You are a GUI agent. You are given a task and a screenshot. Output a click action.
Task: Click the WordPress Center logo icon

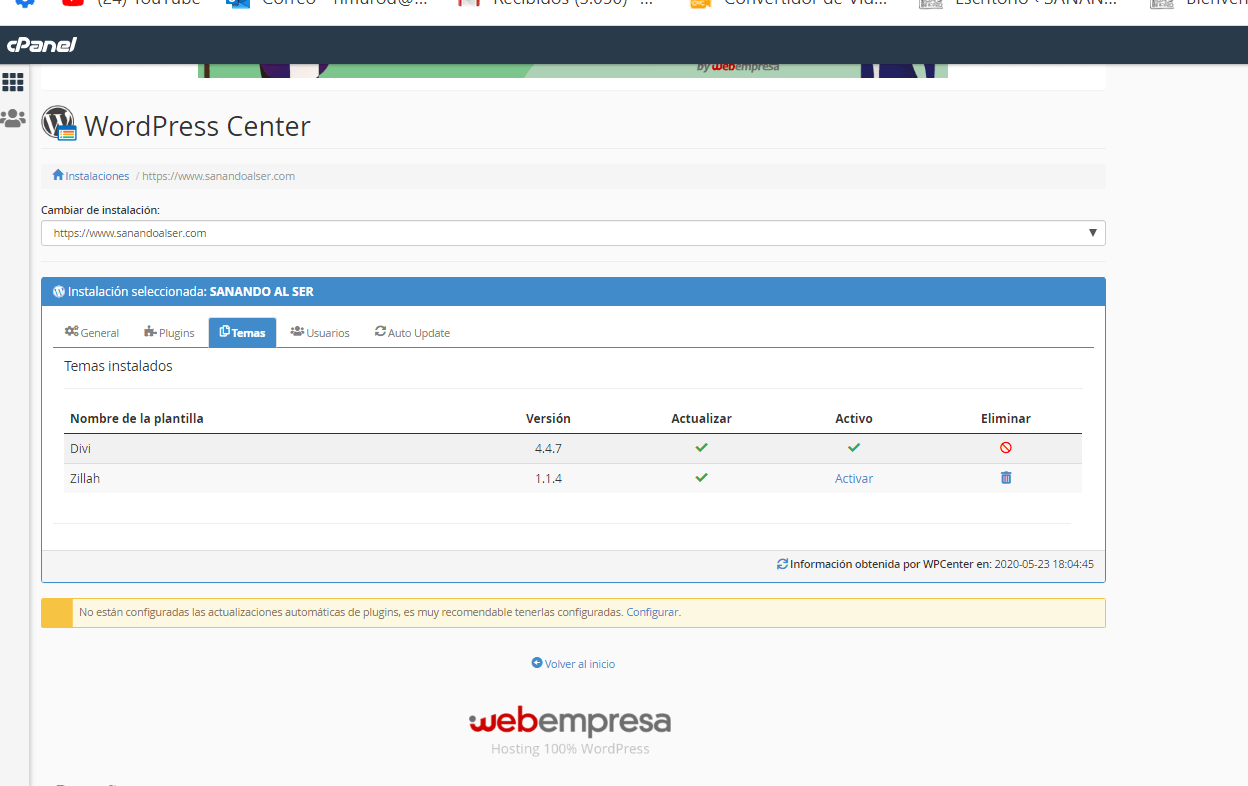point(59,124)
